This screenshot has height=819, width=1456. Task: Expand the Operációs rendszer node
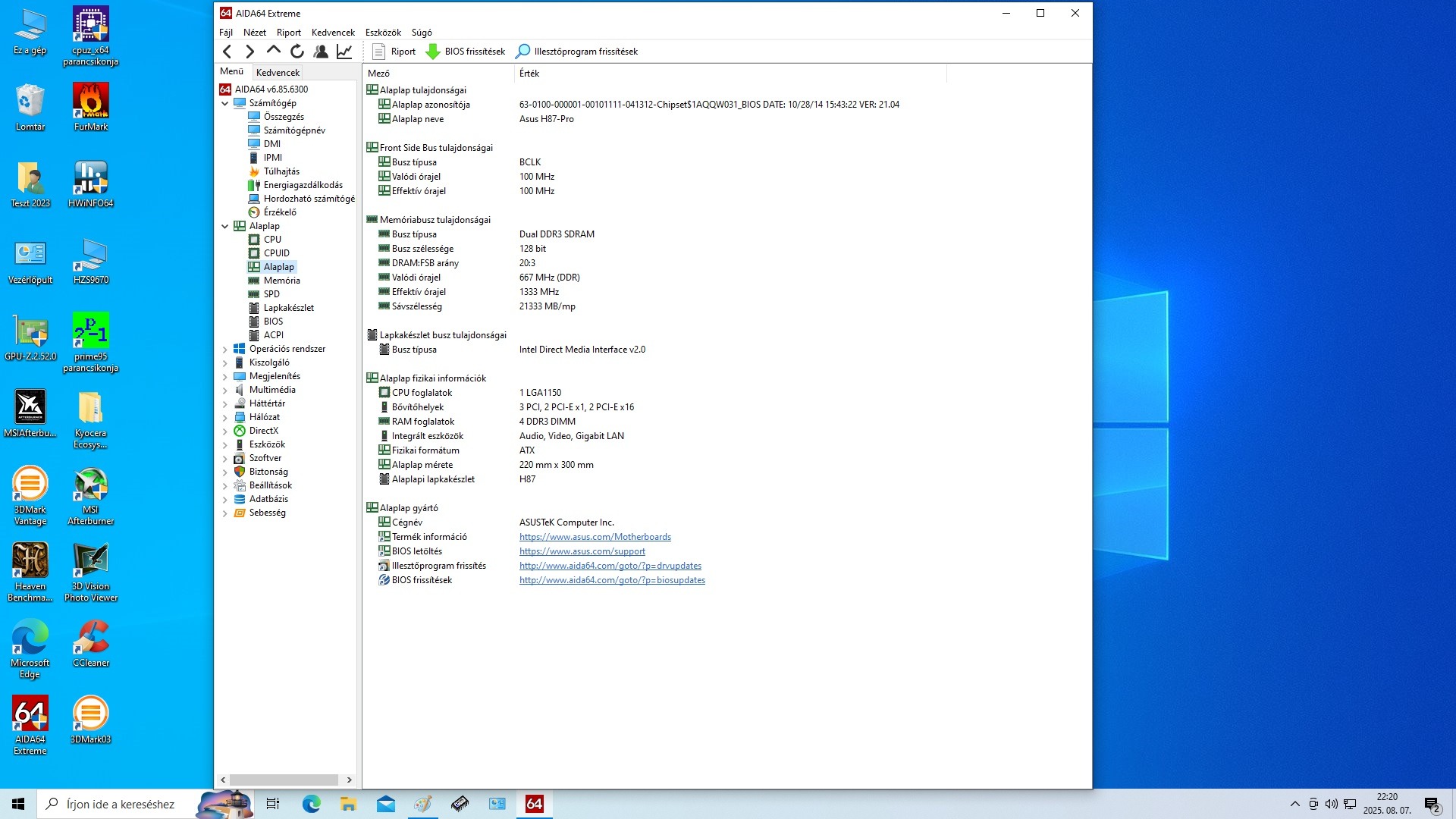click(x=225, y=350)
